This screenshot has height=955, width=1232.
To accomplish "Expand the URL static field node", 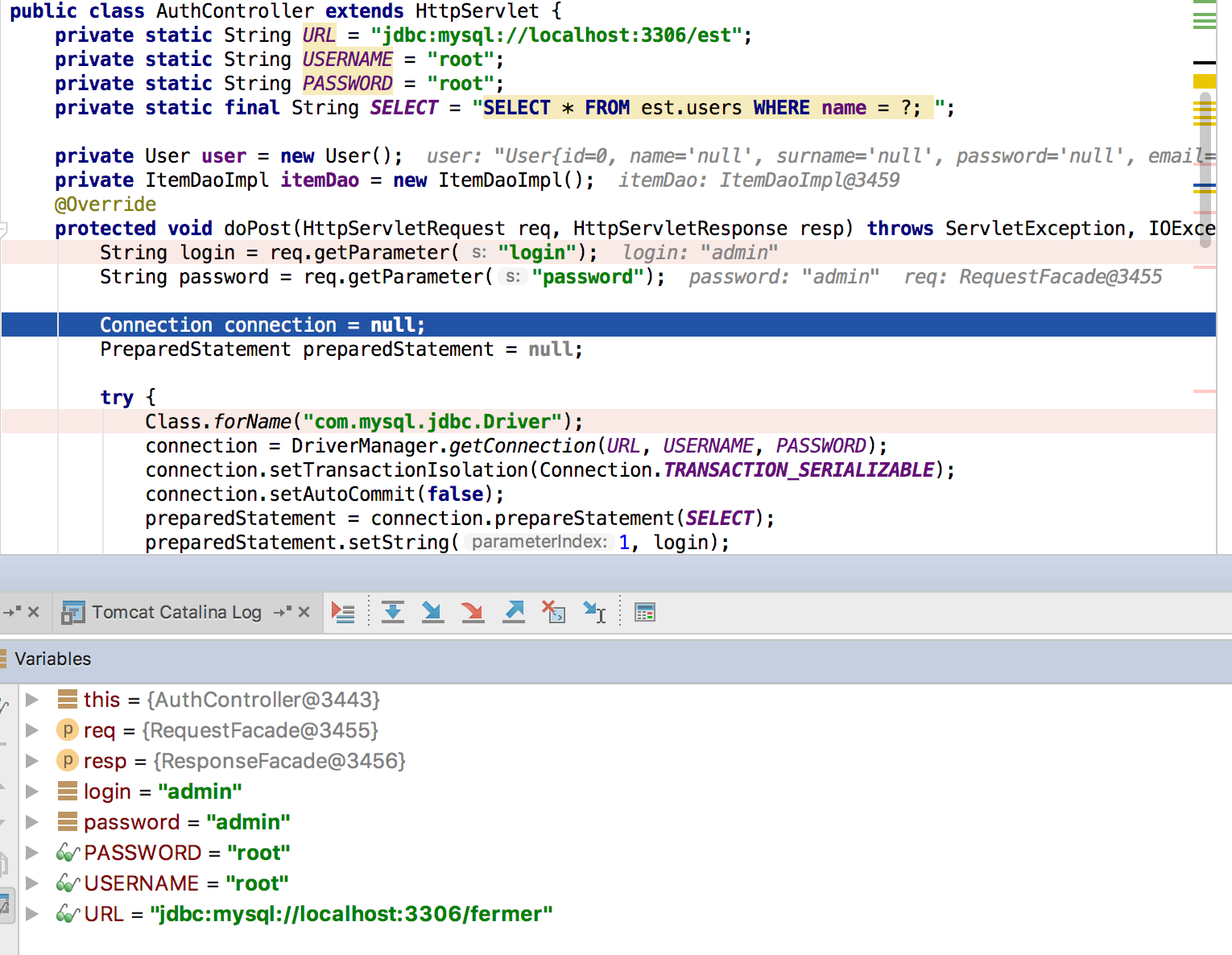I will pyautogui.click(x=32, y=914).
